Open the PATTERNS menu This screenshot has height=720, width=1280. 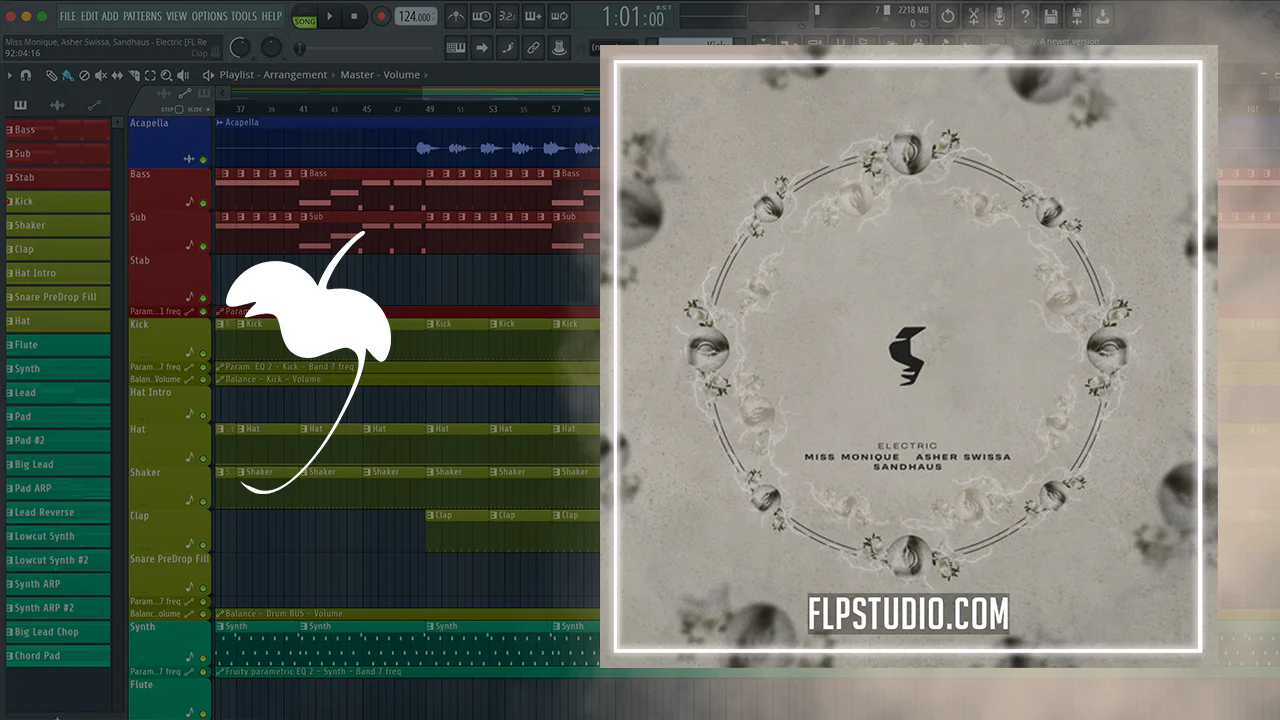coord(142,17)
